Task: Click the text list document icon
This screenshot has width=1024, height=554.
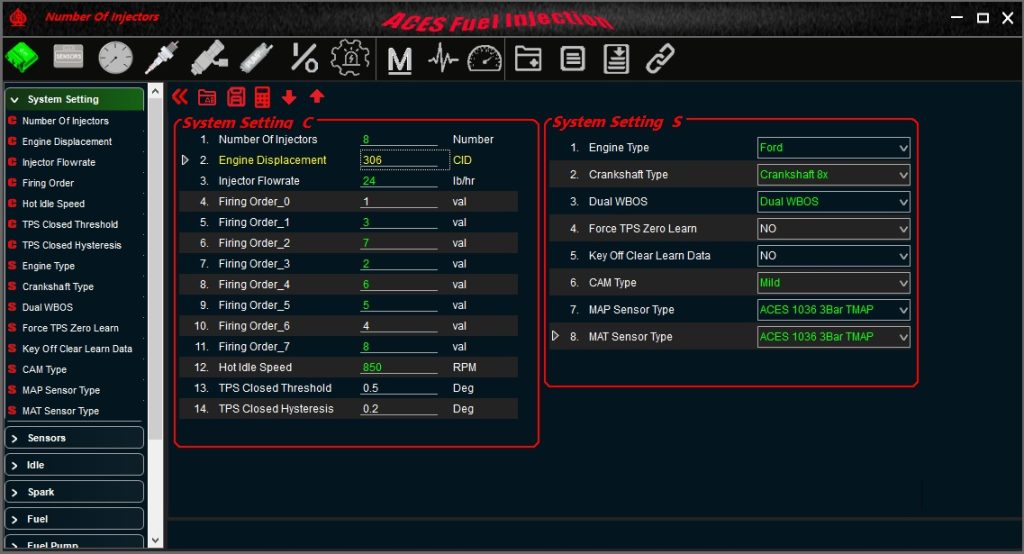Action: [x=572, y=58]
